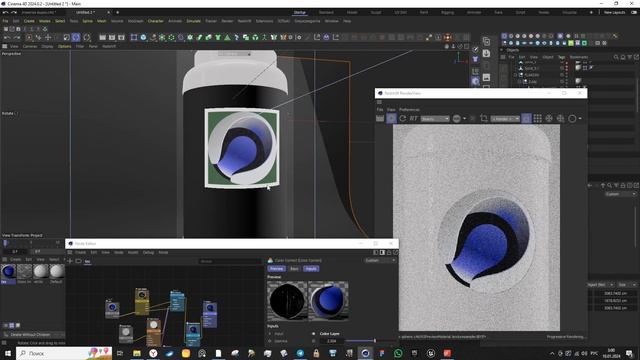Open the Character menu in main menu bar

156,21
